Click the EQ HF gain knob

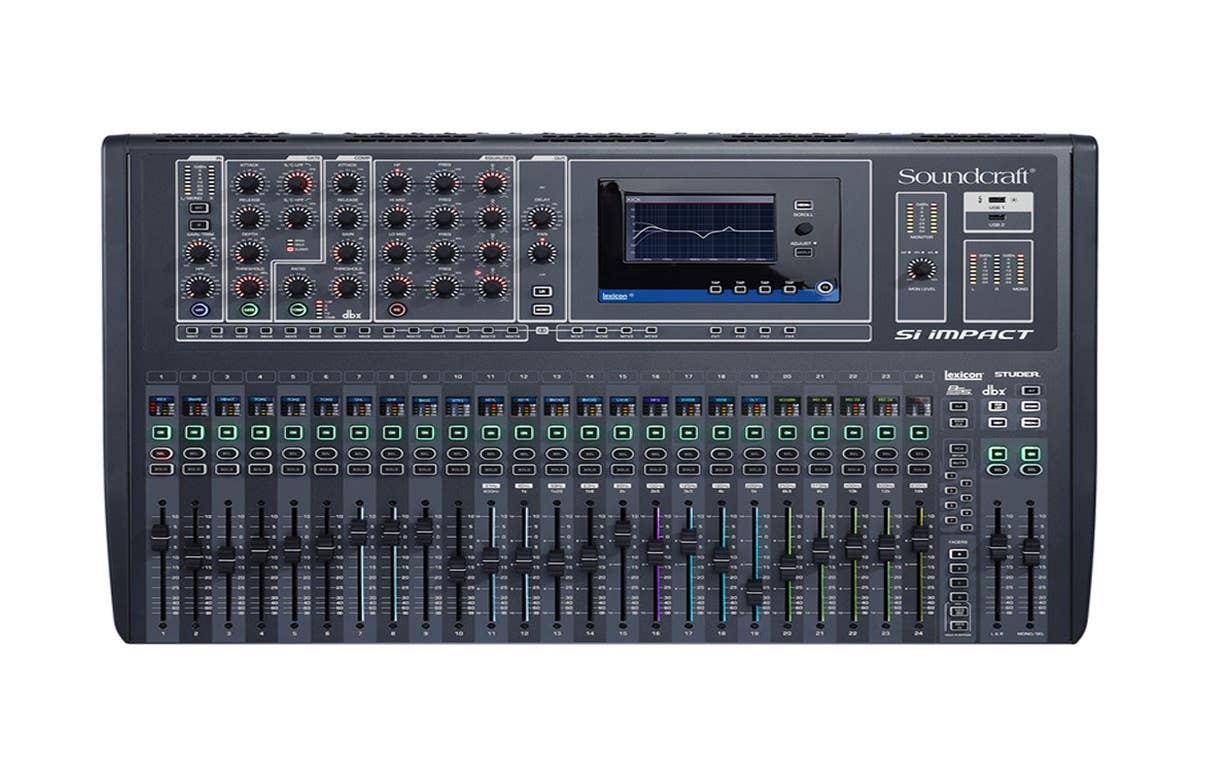397,182
